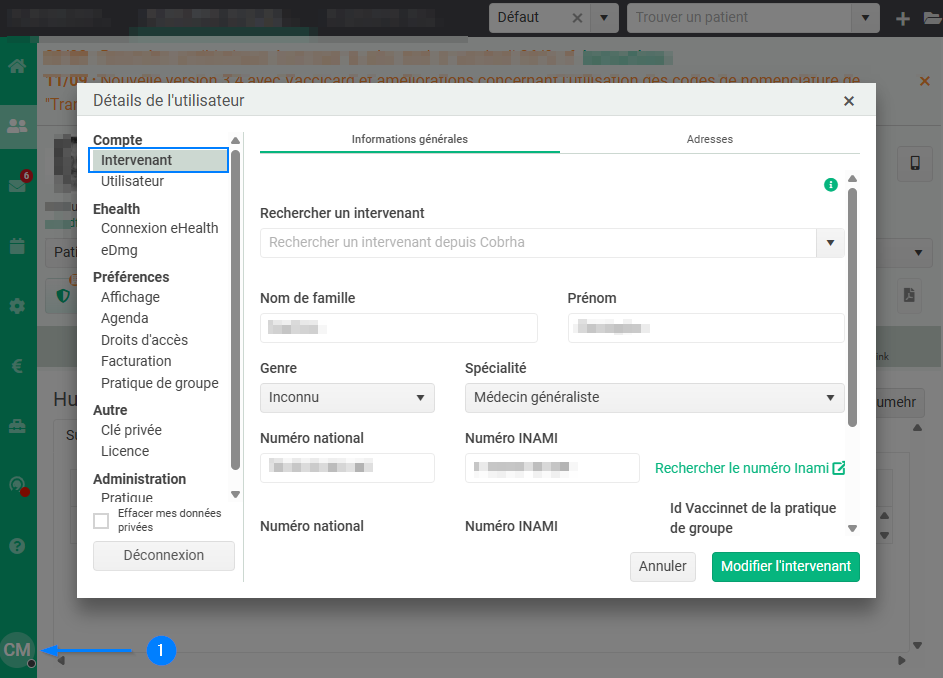Open the euro billing icon

pyautogui.click(x=17, y=366)
